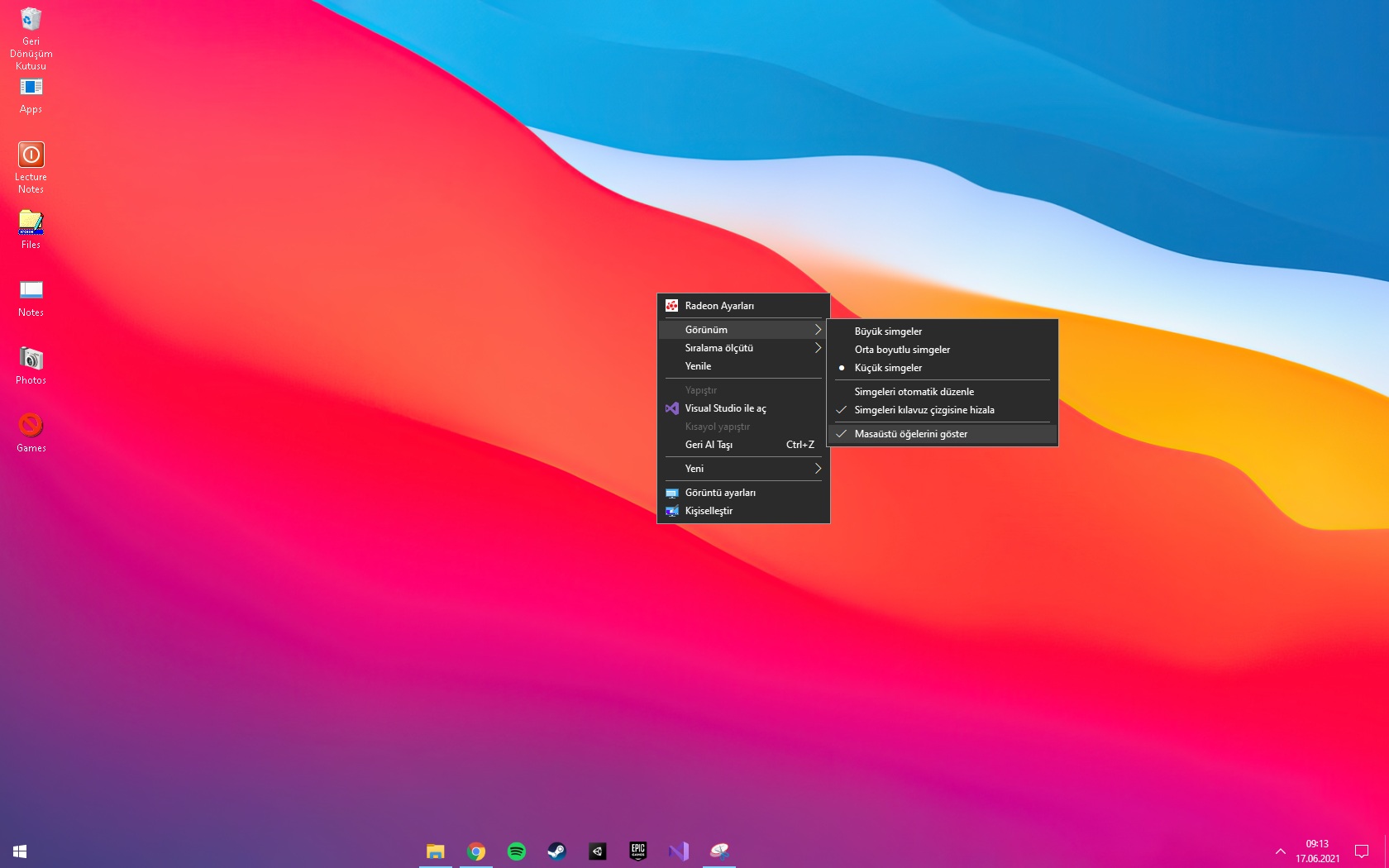Select the Lecture Notes desktop icon
The width and height of the screenshot is (1389, 868).
tap(31, 168)
